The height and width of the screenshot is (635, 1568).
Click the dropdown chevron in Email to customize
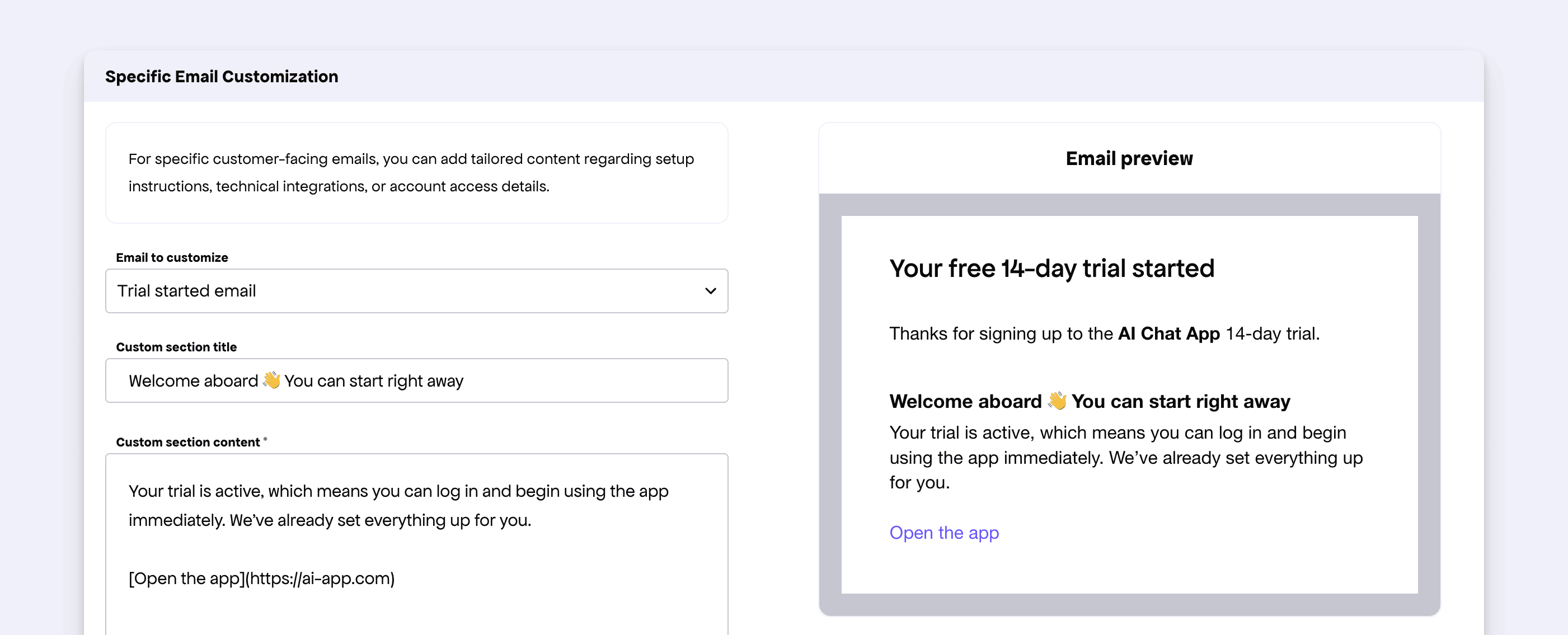(710, 291)
